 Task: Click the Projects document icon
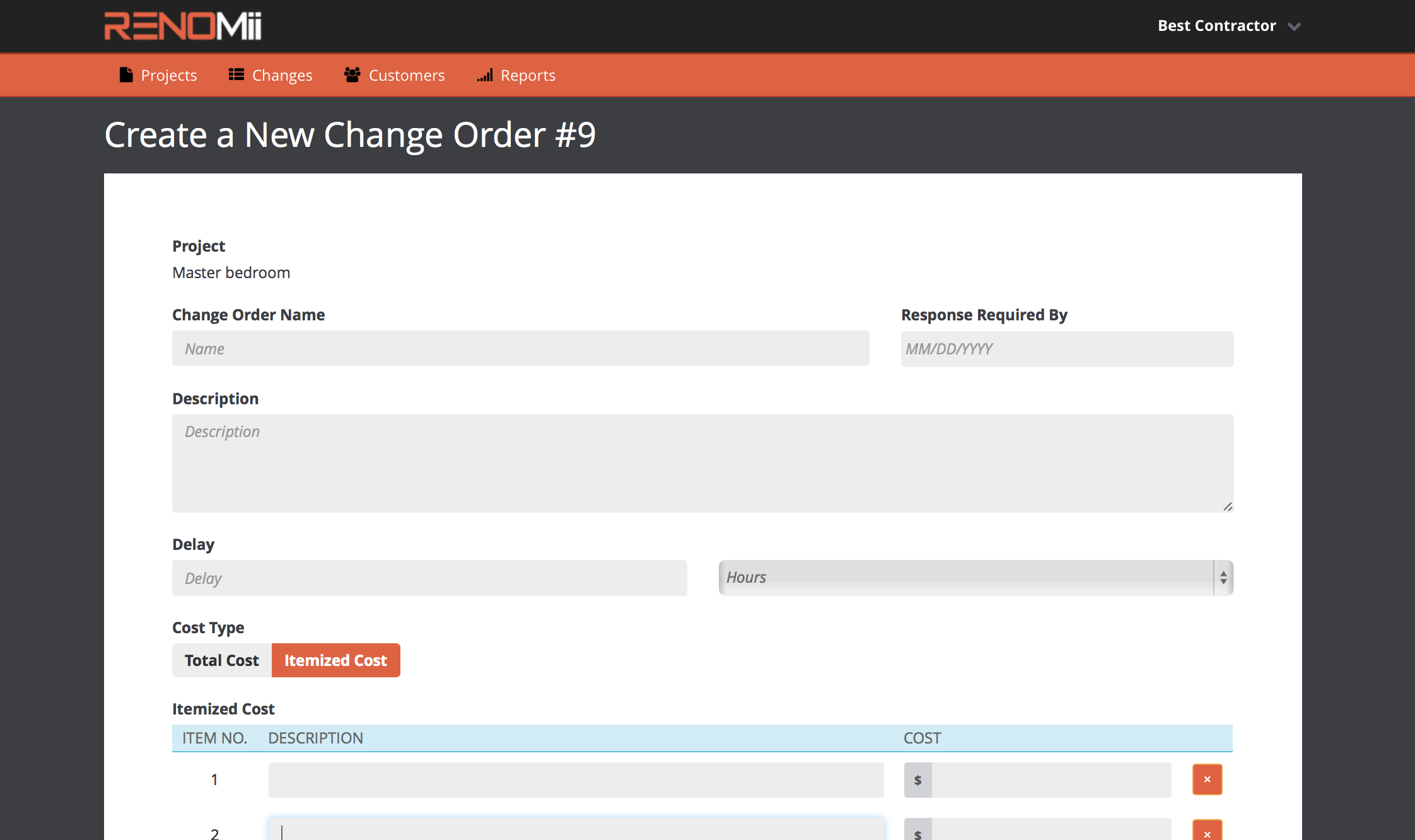coord(126,75)
